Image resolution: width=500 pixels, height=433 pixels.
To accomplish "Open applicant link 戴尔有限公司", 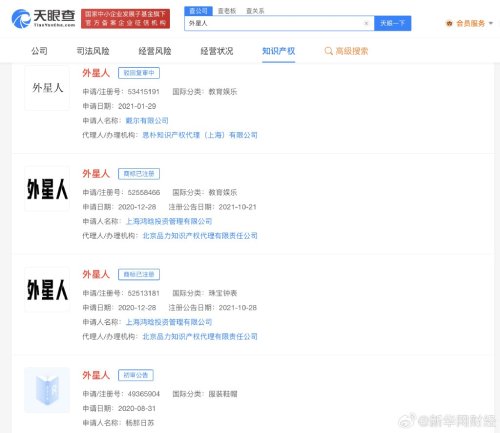I will click(x=147, y=121).
